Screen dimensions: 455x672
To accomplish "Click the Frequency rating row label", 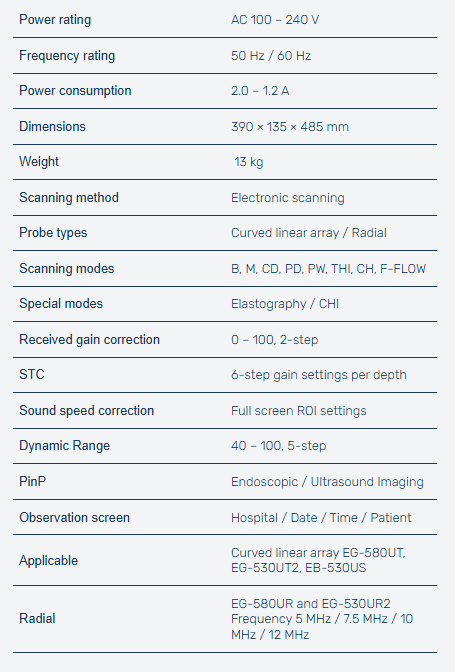I will coord(67,56).
